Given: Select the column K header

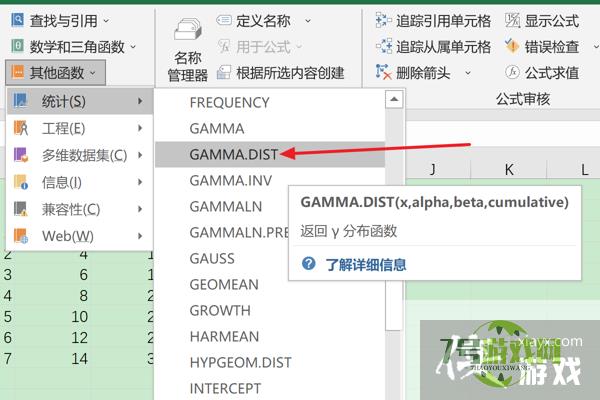Looking at the screenshot, I should tap(508, 170).
